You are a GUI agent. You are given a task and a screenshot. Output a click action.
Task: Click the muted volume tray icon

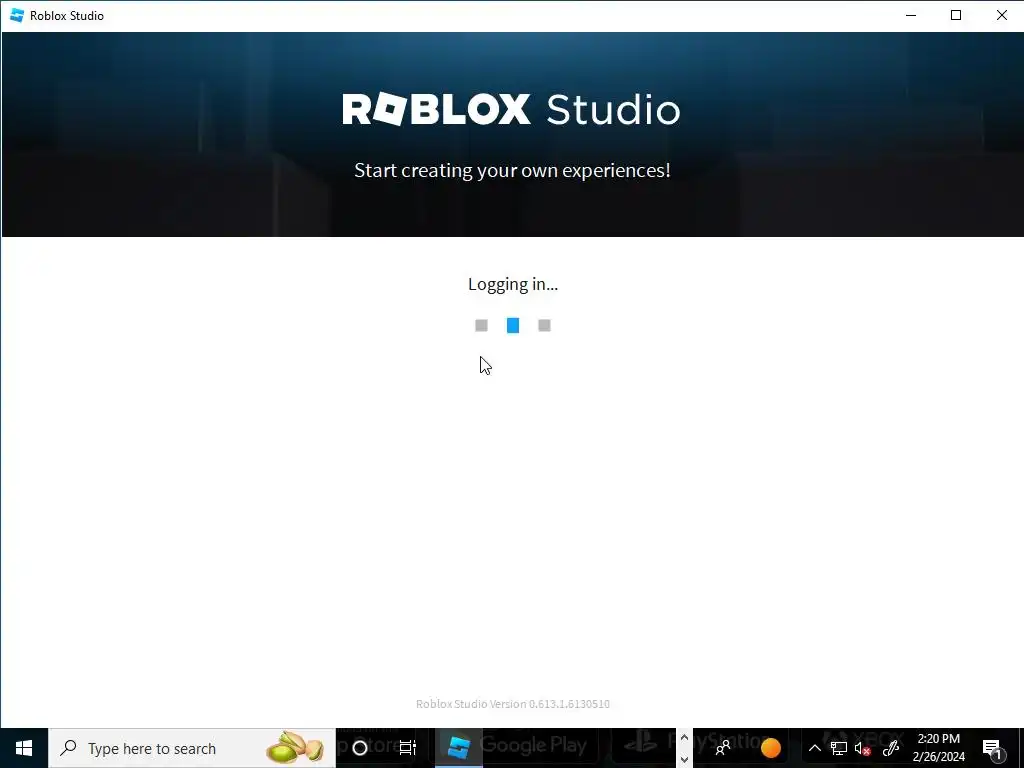(863, 748)
